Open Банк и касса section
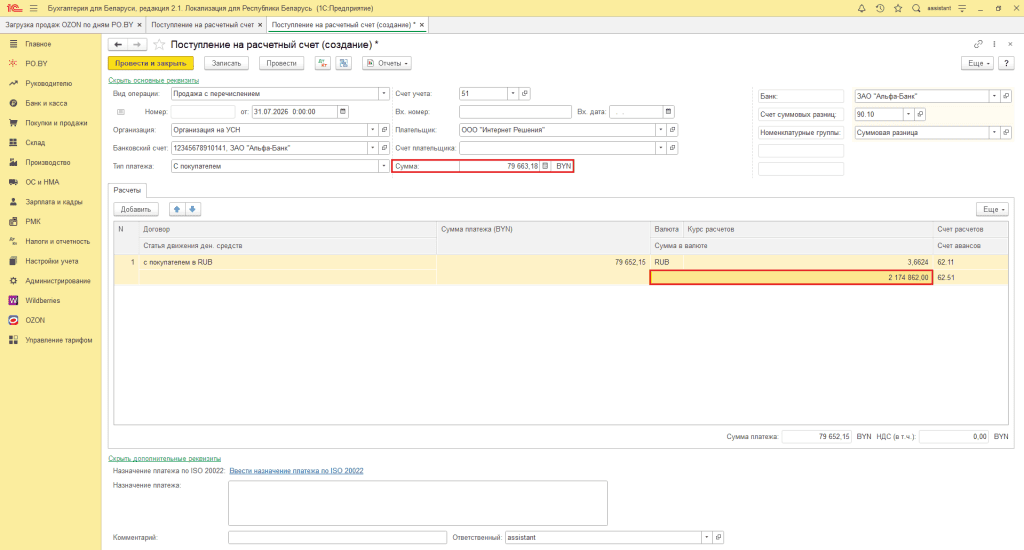 46,103
